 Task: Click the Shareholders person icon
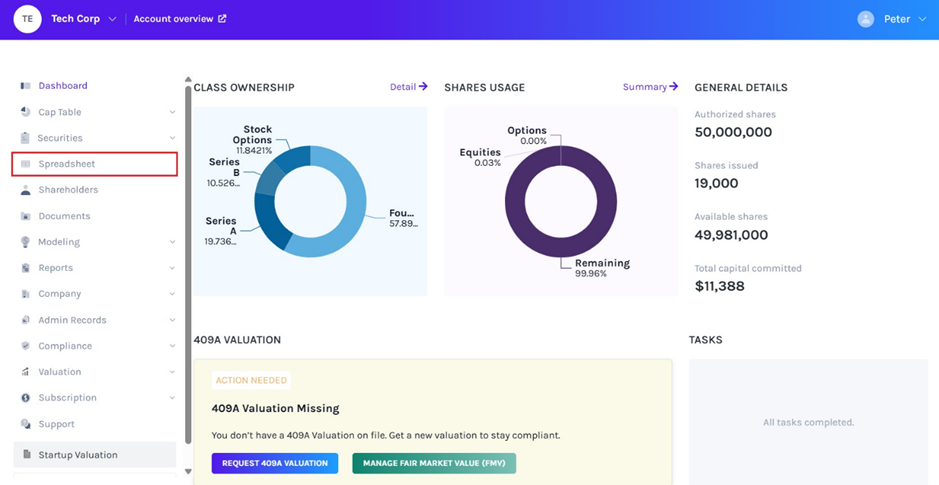tap(25, 190)
